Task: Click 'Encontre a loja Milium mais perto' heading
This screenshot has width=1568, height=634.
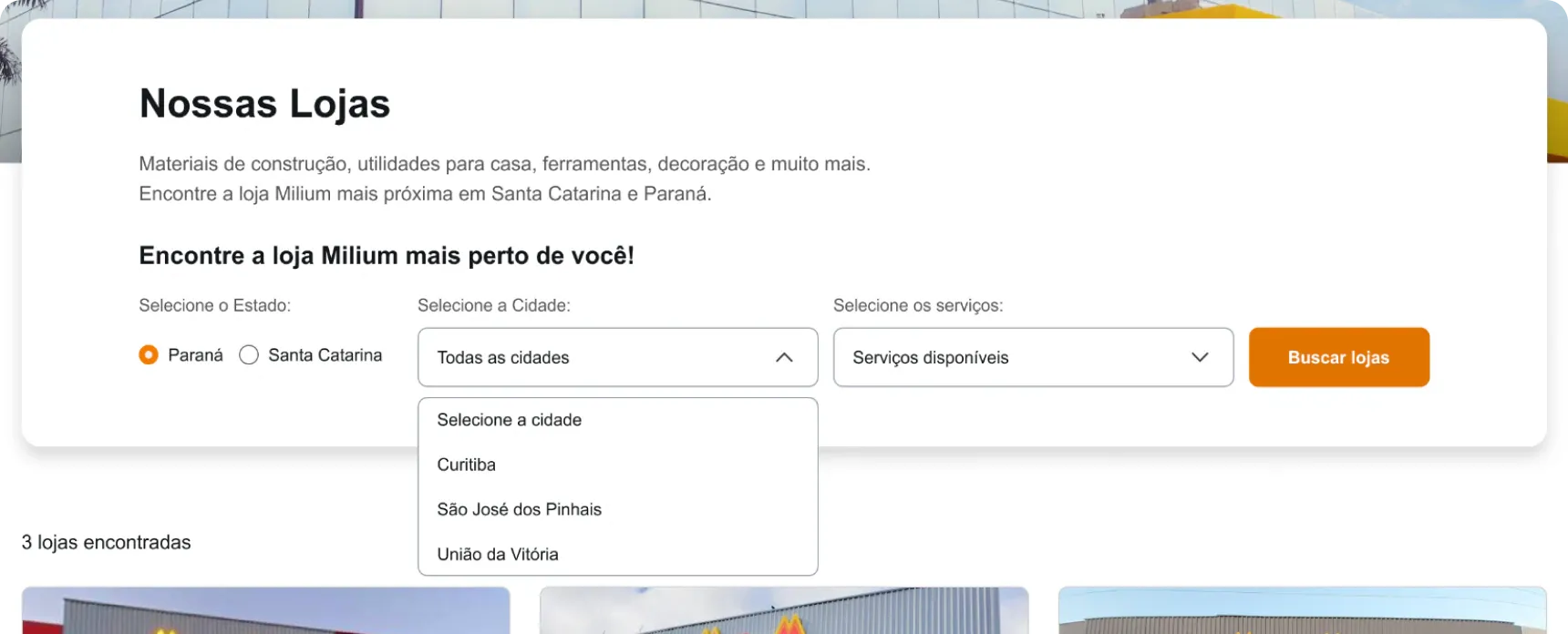Action: [387, 256]
